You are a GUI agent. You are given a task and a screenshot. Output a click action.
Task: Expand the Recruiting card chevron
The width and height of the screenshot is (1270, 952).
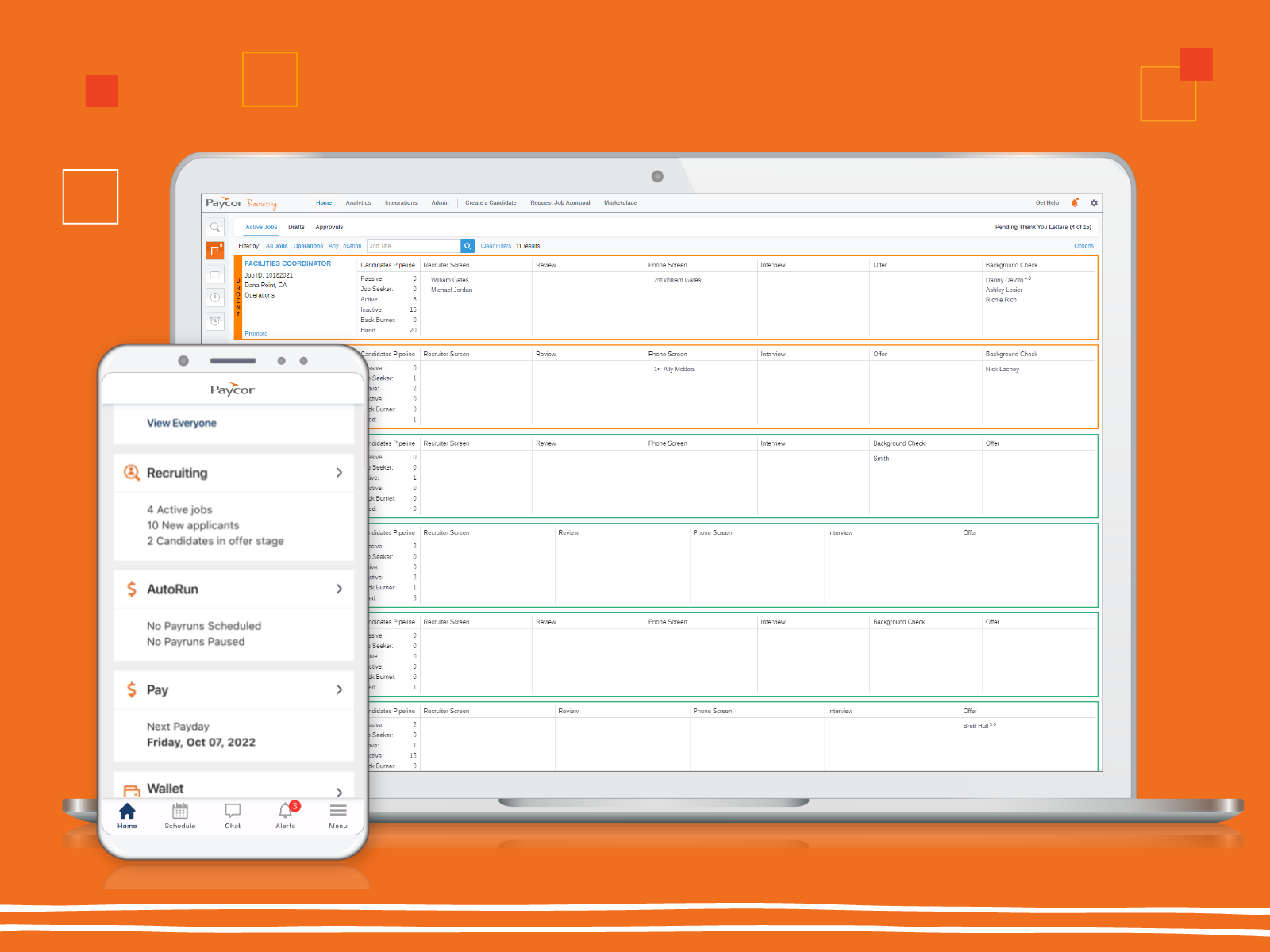click(x=339, y=473)
